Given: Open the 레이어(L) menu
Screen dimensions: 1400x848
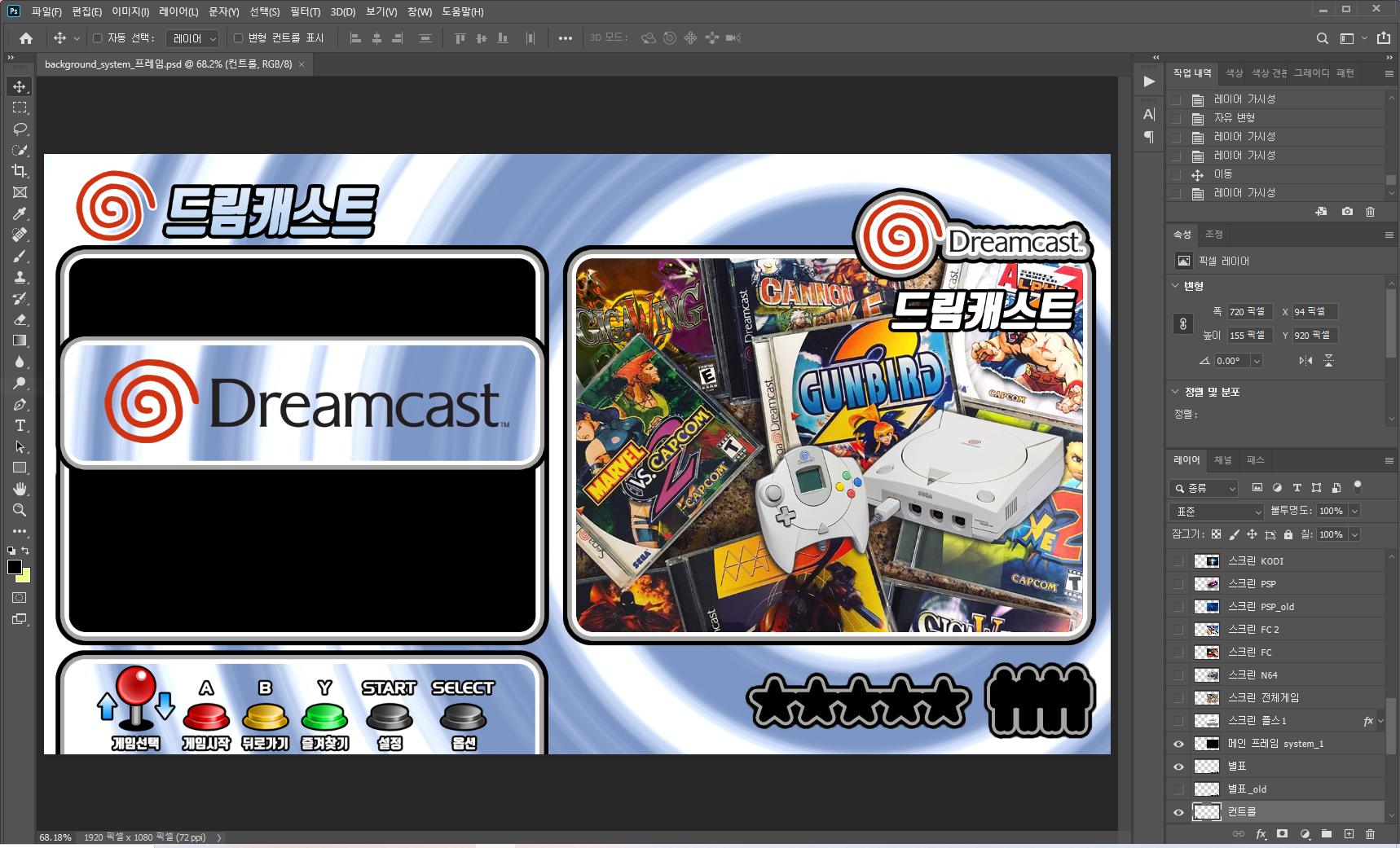Looking at the screenshot, I should (x=178, y=11).
